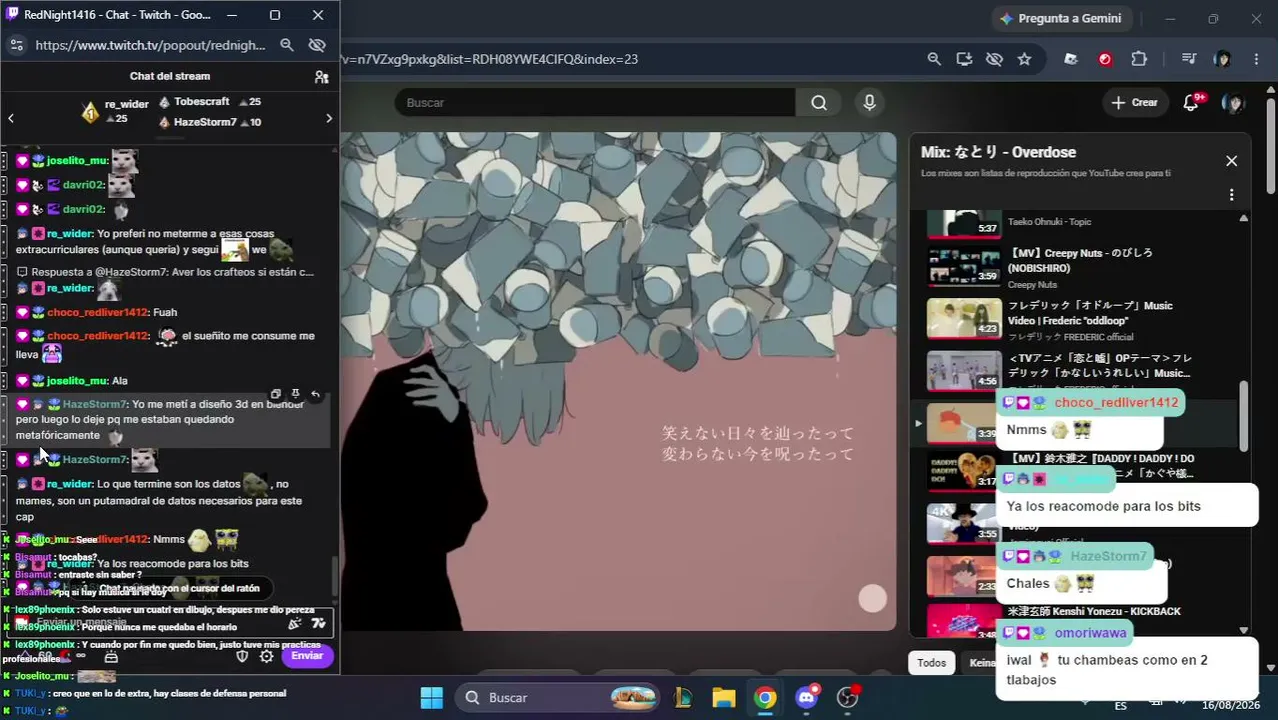1278x720 pixels.
Task: Open YouTube notifications bell
Action: [x=1191, y=102]
